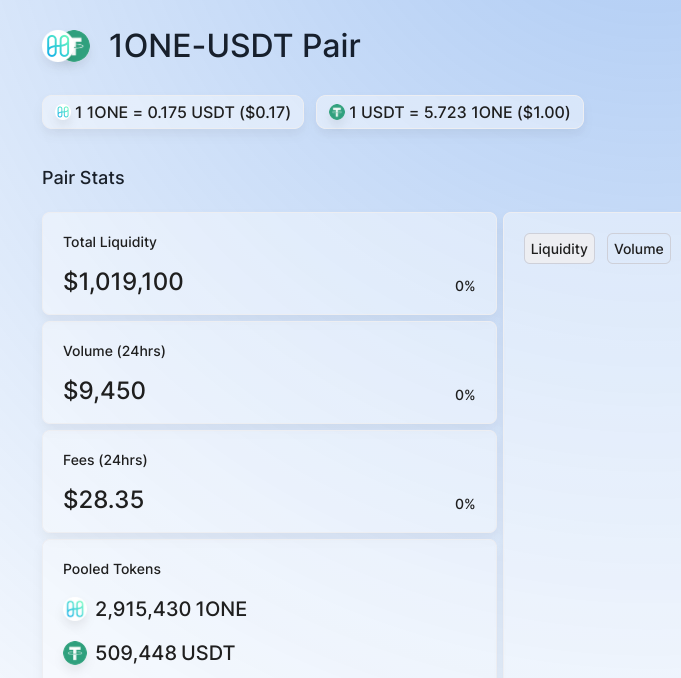Click the 1ONE-USDT pair logo in header
The height and width of the screenshot is (678, 681).
coord(66,46)
